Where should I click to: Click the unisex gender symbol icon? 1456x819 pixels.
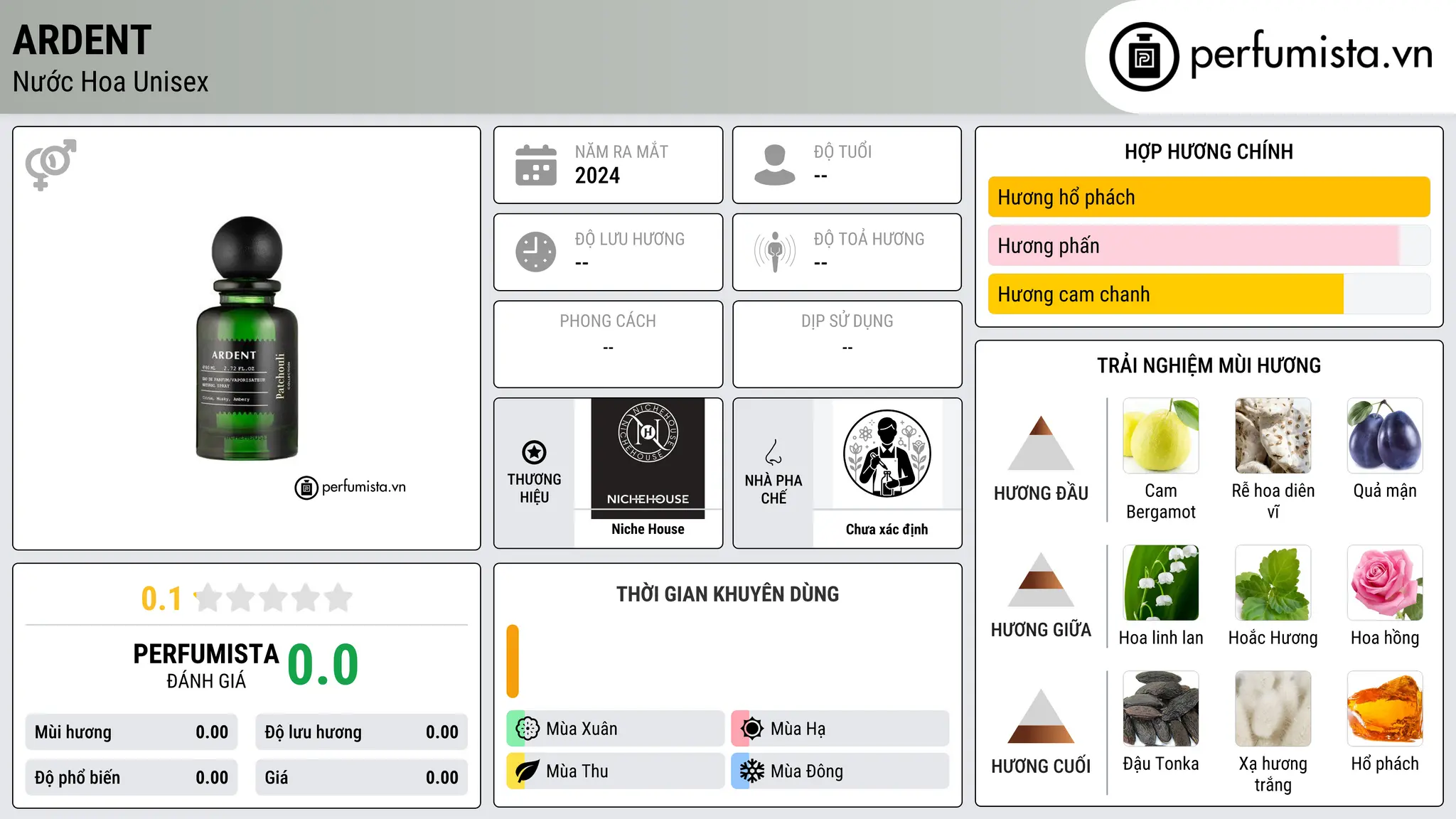coord(50,164)
